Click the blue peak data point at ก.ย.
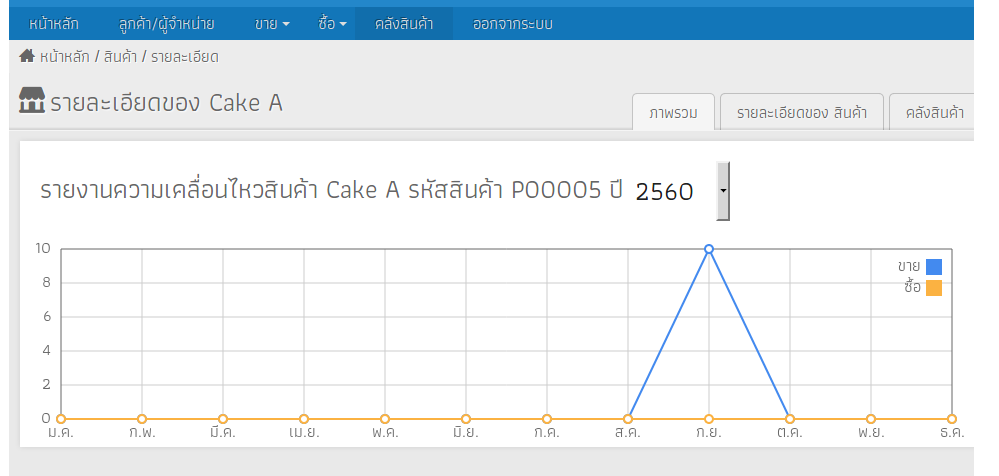The height and width of the screenshot is (476, 999). point(708,249)
